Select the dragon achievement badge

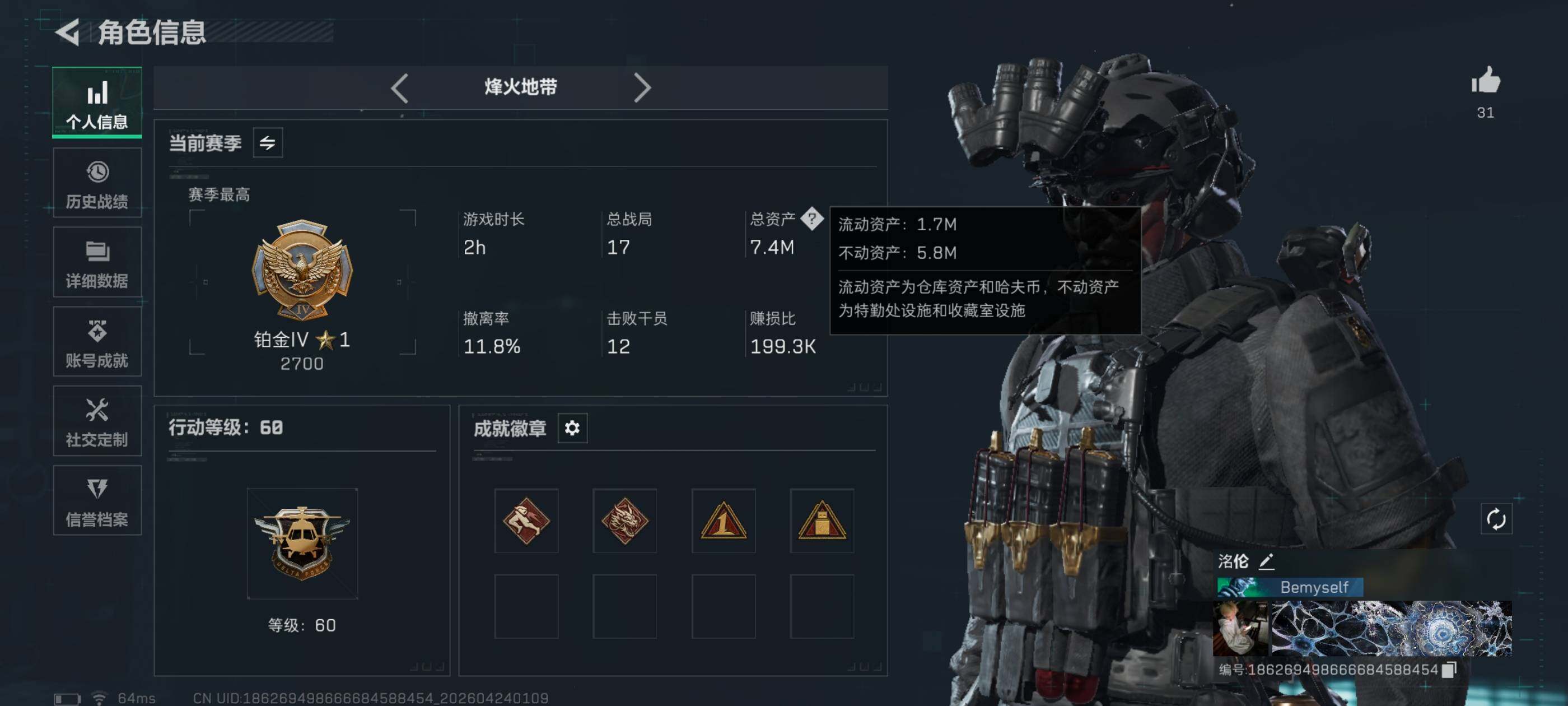(x=624, y=521)
